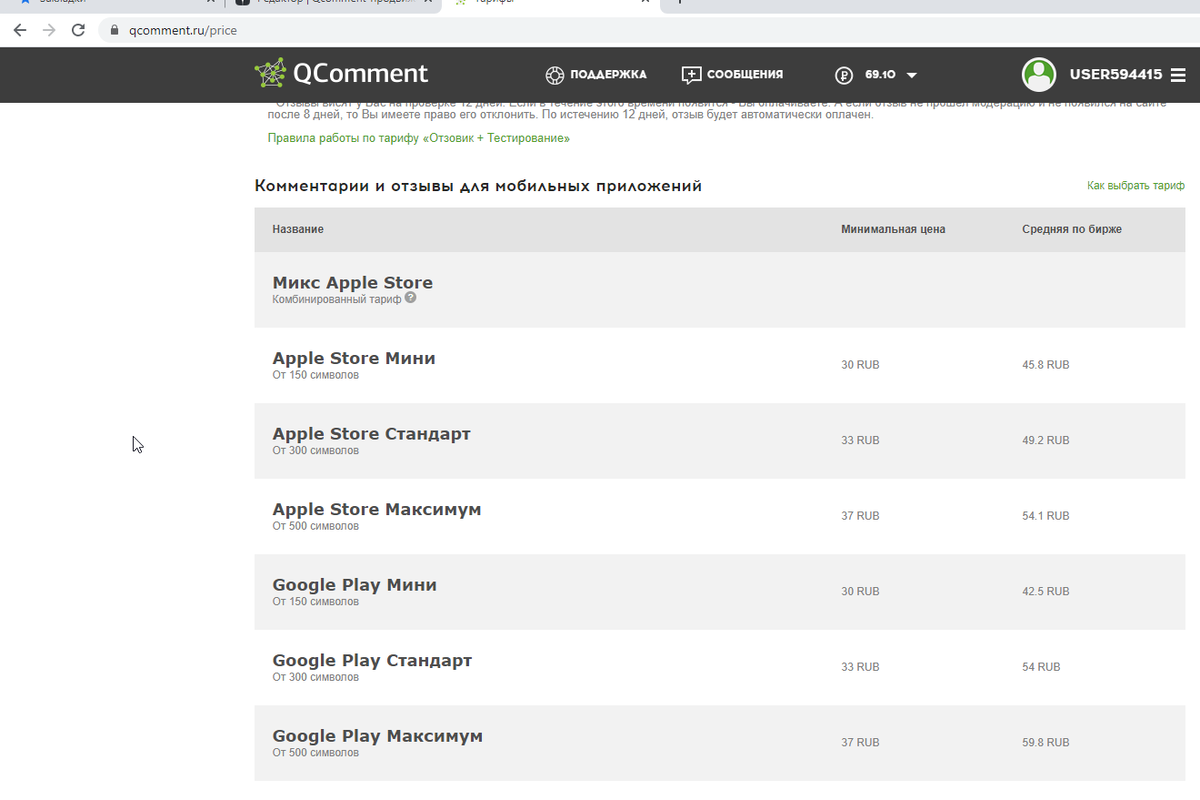This screenshot has width=1200, height=800.
Task: Open Сообщения messages link
Action: [732, 74]
